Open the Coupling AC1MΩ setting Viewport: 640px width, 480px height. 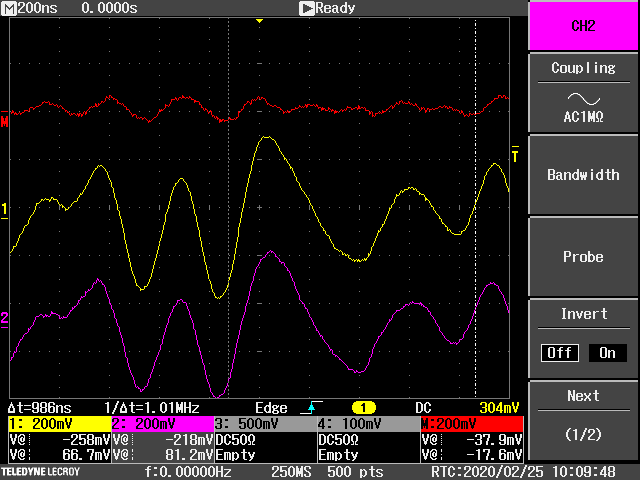tap(583, 93)
